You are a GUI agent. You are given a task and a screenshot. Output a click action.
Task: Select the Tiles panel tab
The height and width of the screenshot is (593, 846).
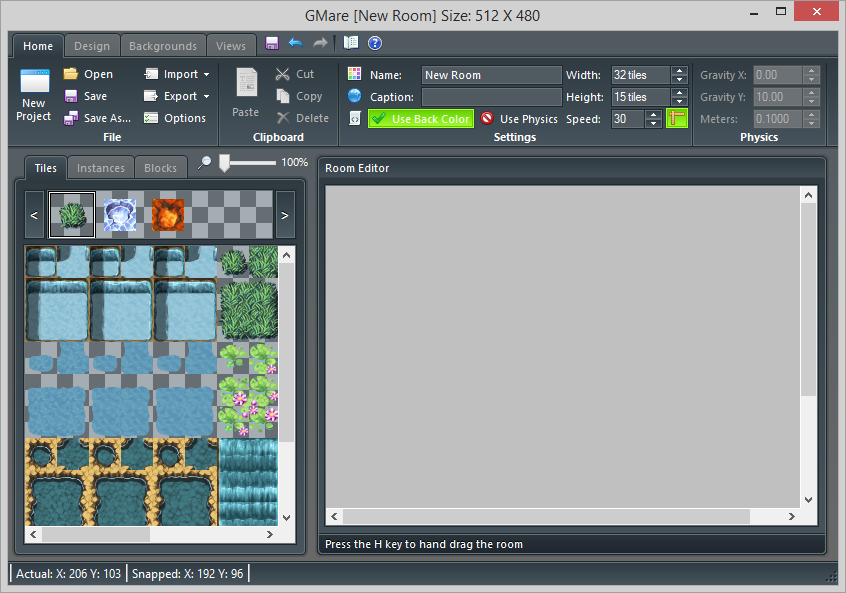click(x=45, y=168)
